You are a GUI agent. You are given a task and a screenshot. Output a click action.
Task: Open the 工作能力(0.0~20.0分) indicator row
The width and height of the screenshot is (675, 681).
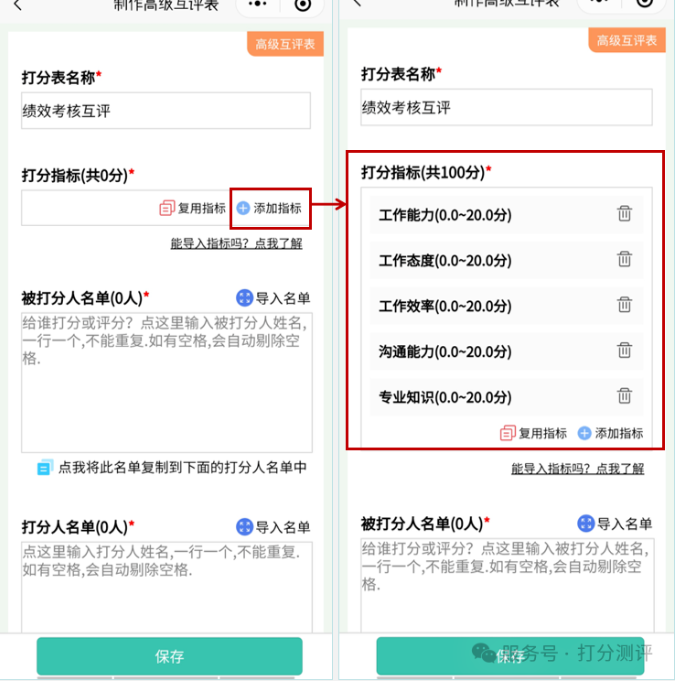pos(506,215)
